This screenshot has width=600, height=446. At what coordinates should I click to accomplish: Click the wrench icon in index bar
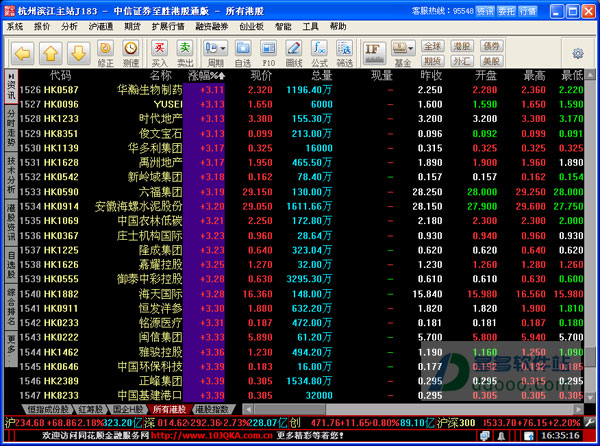click(x=590, y=423)
